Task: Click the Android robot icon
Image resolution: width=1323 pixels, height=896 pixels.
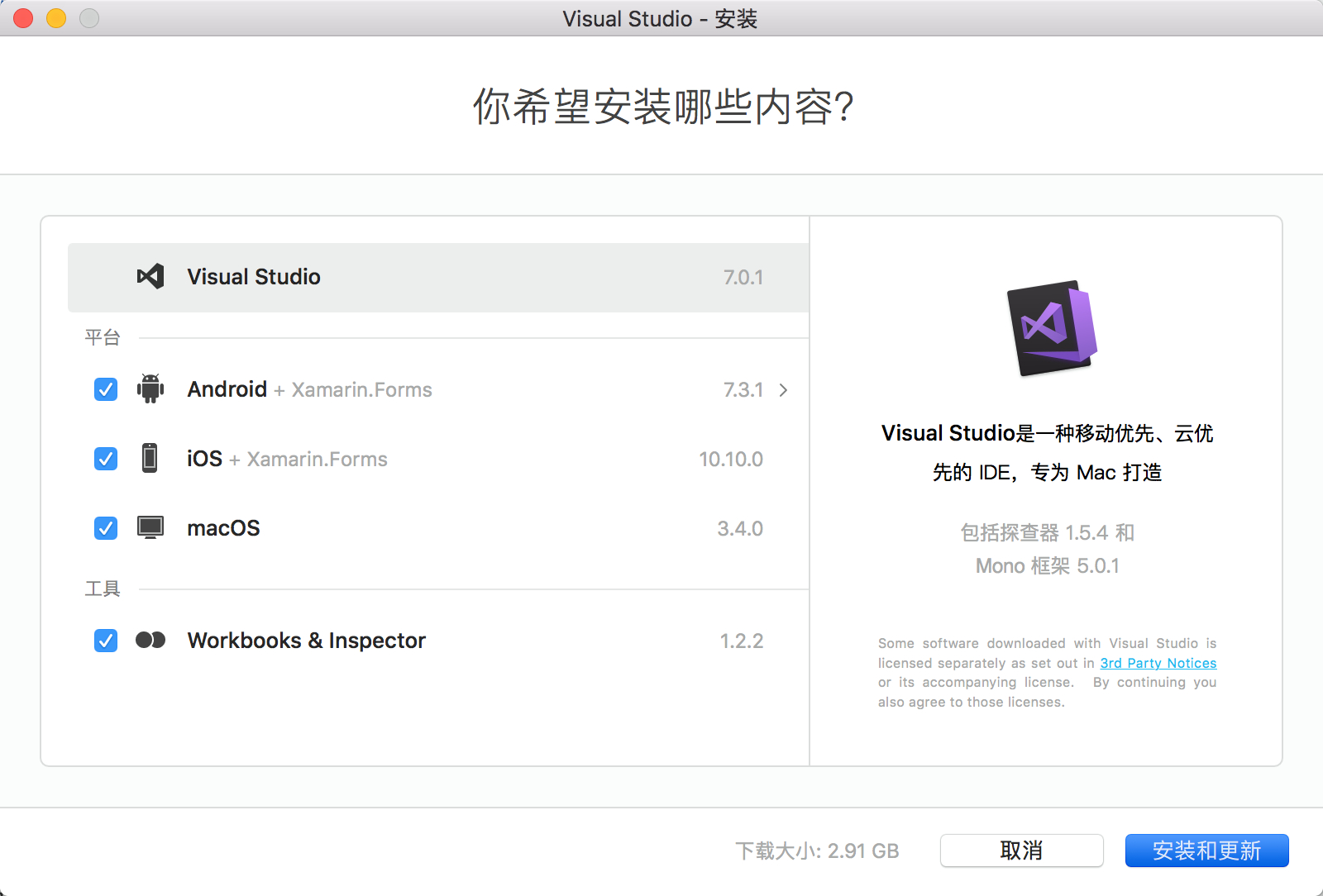Action: pos(150,388)
